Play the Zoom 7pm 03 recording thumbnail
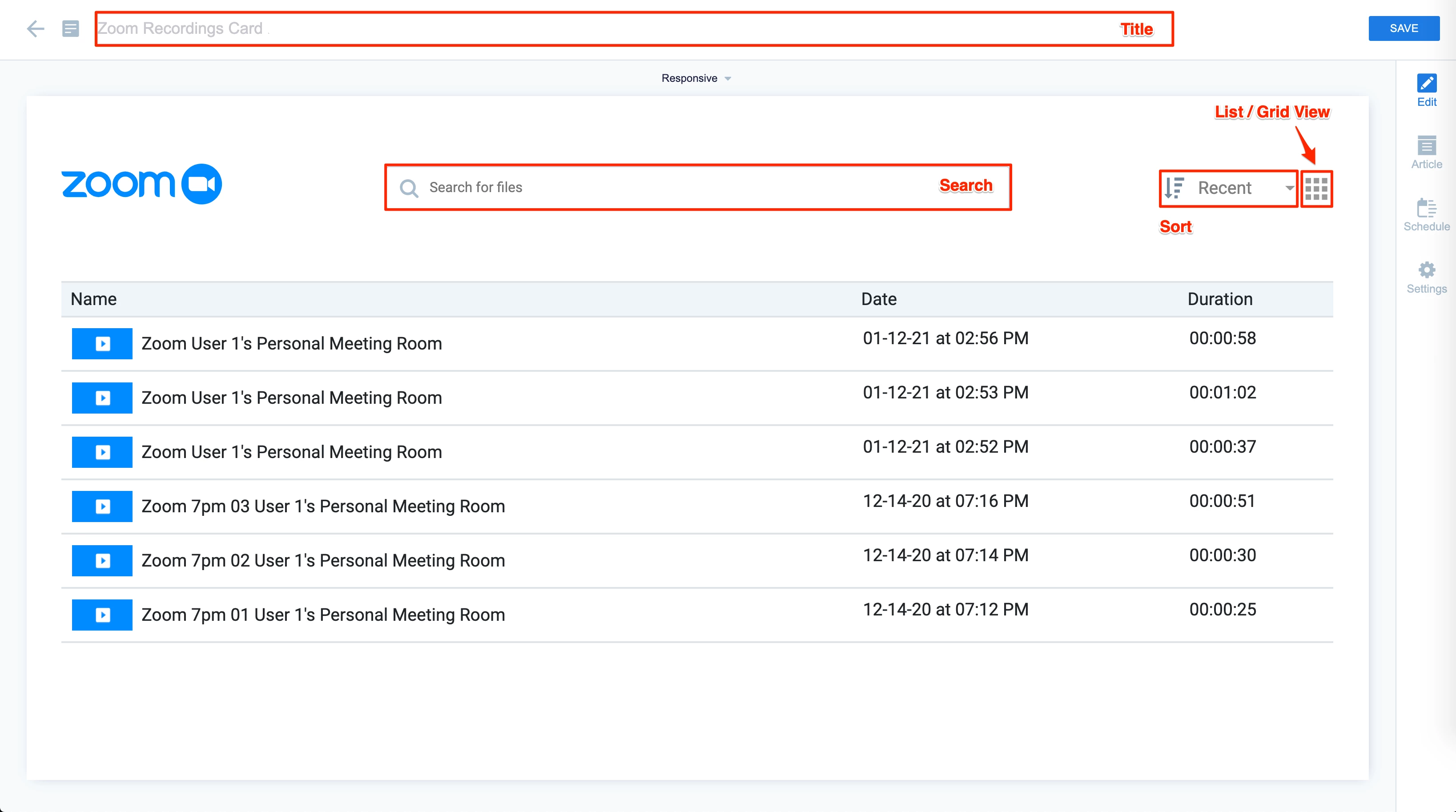 102,506
